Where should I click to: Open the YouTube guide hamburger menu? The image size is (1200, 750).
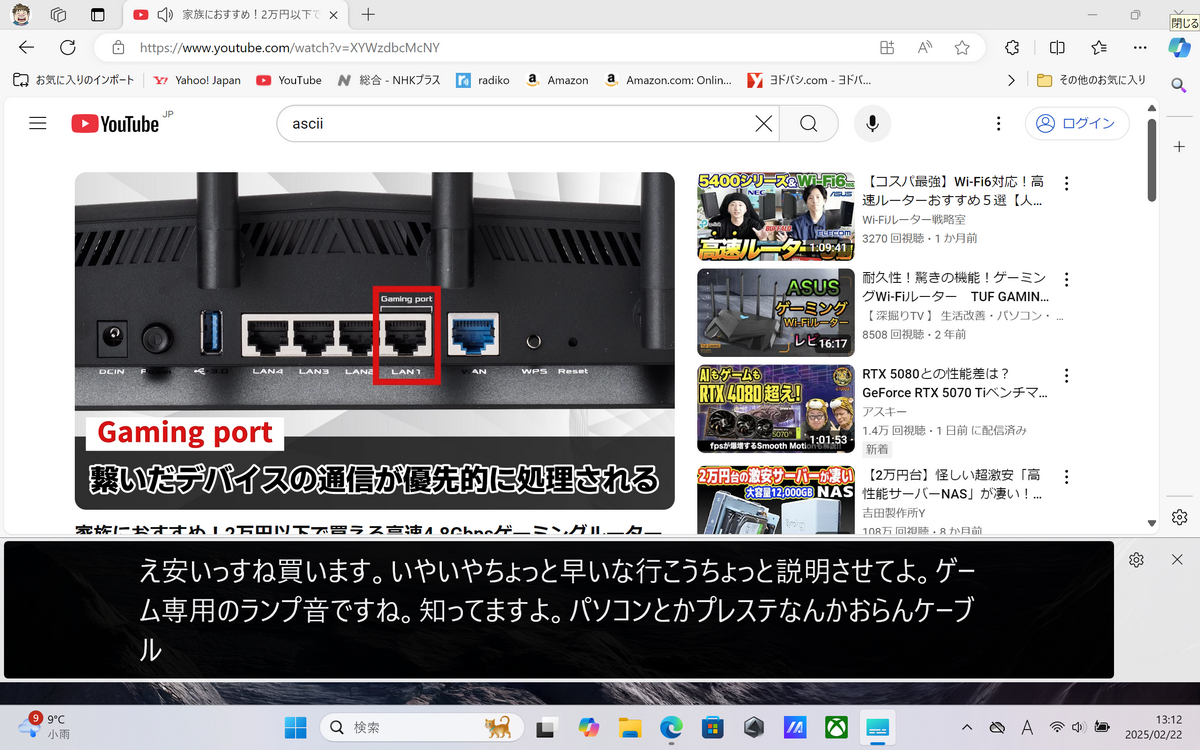point(38,123)
